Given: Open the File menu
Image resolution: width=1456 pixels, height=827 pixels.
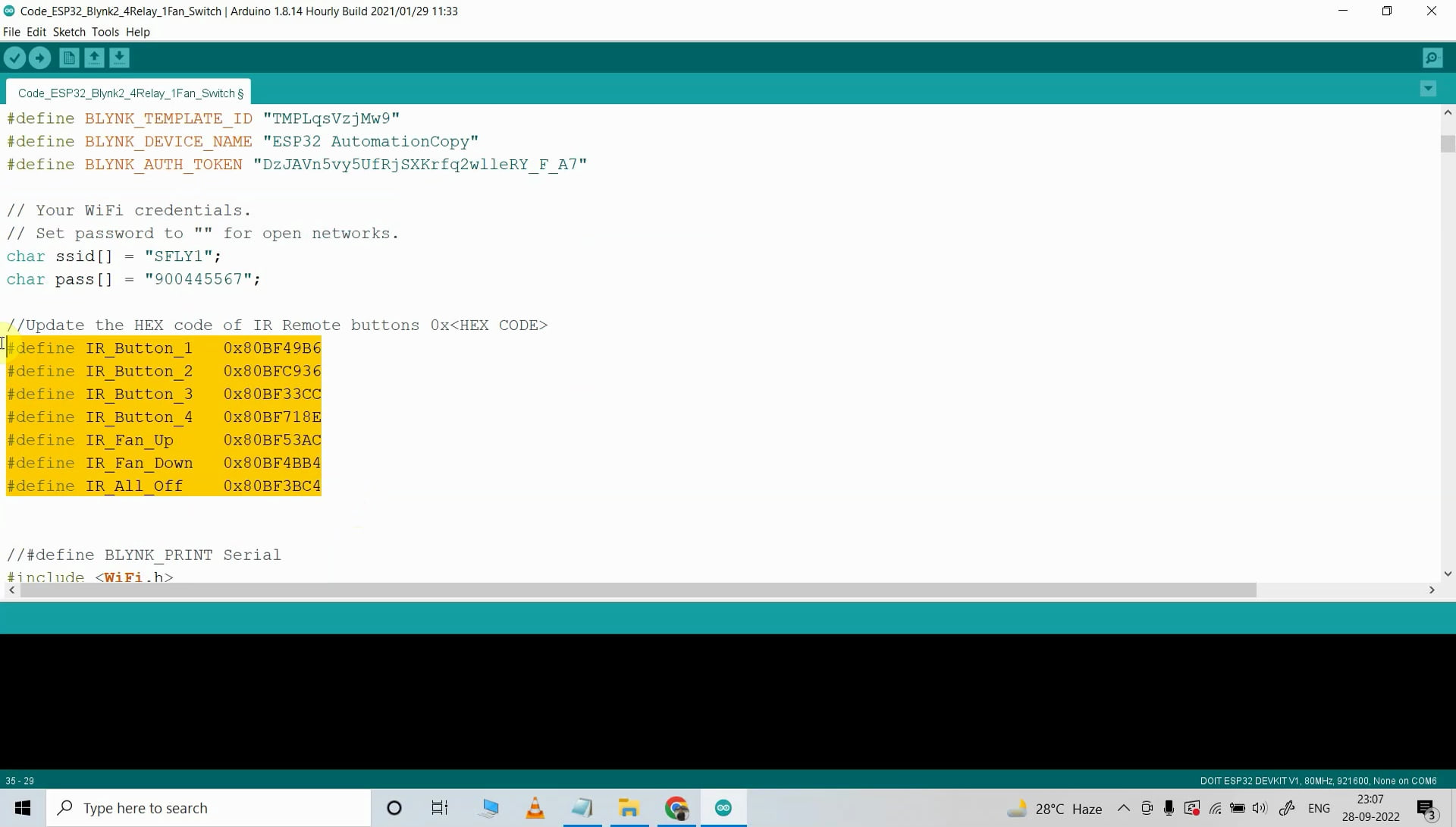Looking at the screenshot, I should point(11,32).
